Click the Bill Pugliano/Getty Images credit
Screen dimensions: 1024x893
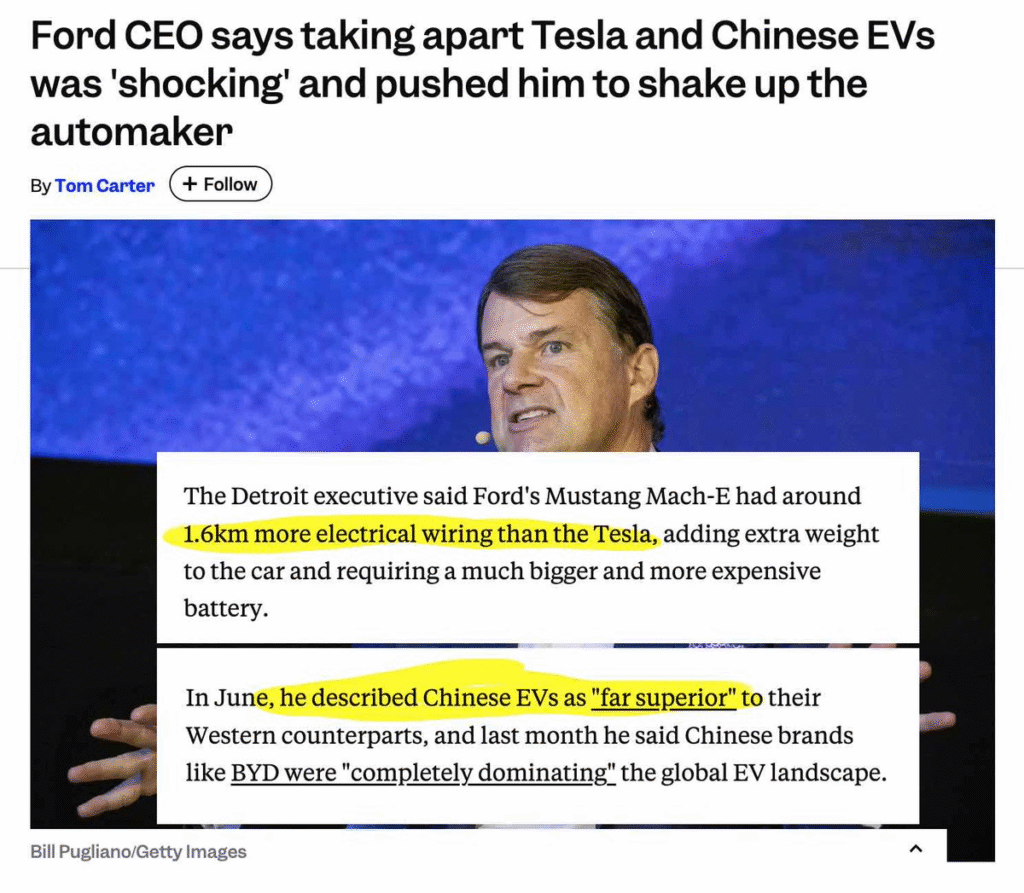tap(137, 851)
